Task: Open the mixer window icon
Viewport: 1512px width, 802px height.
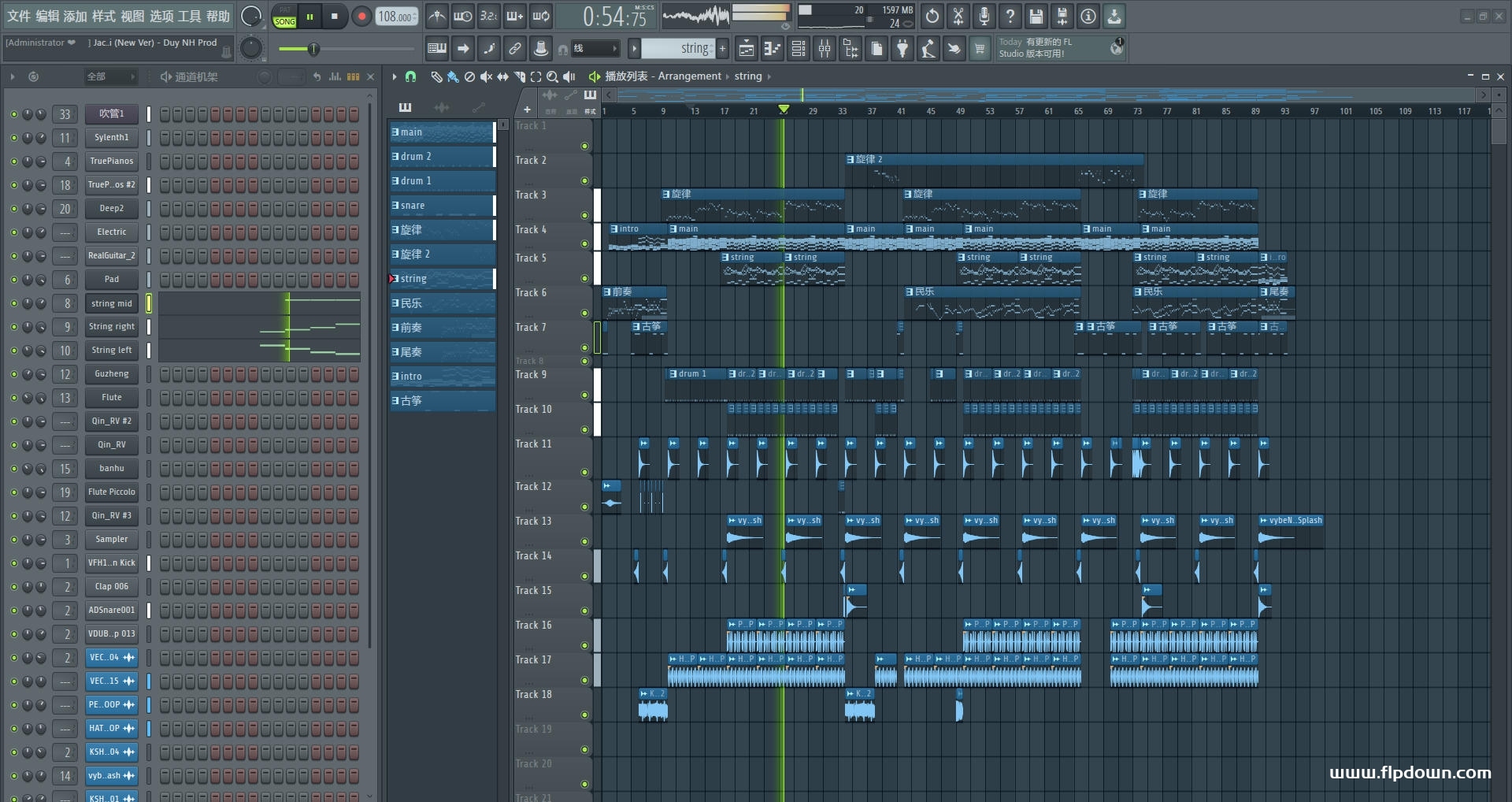Action: [x=825, y=50]
